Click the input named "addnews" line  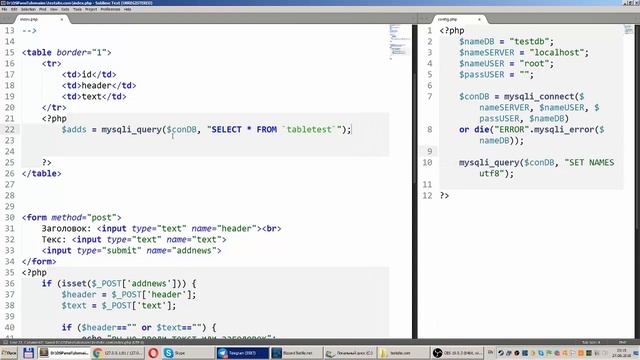click(131, 251)
